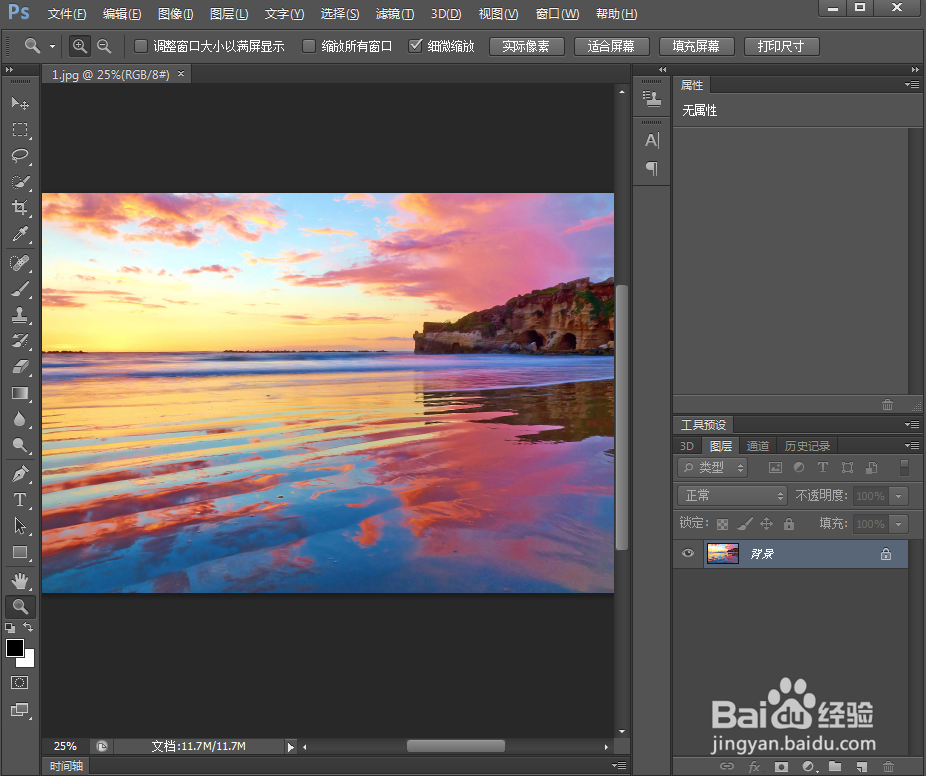
Task: Click the Print Size button
Action: (781, 46)
